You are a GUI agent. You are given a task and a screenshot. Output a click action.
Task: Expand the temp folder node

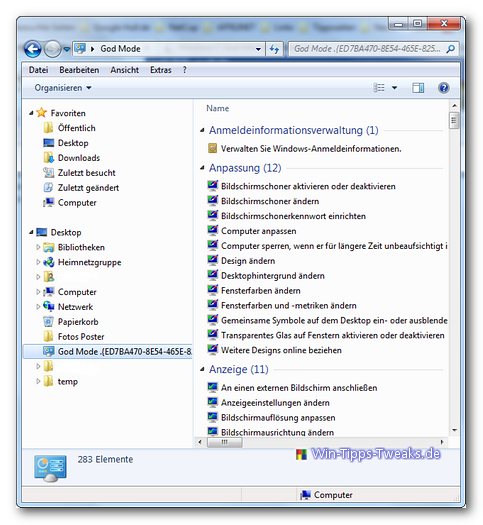coord(38,381)
